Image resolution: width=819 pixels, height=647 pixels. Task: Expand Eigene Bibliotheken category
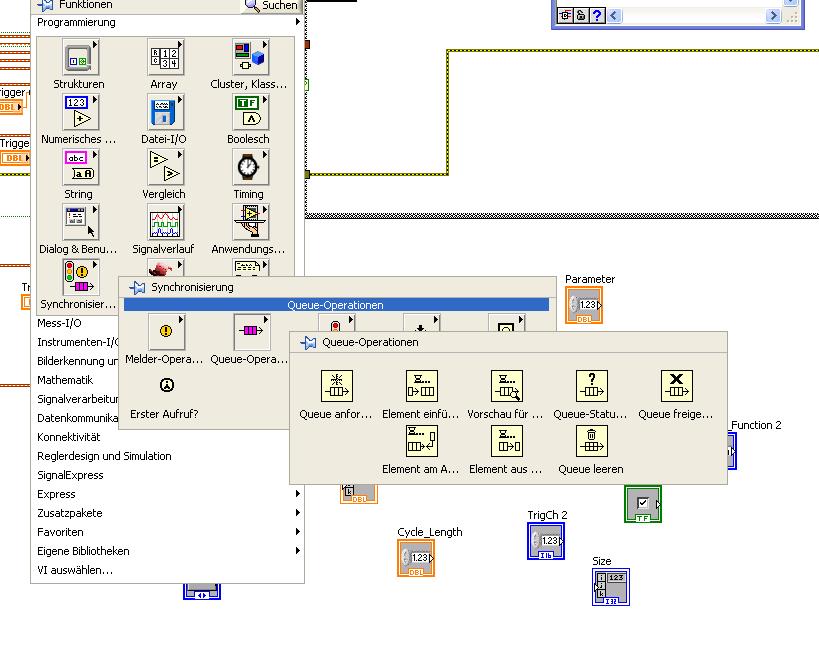(x=168, y=551)
